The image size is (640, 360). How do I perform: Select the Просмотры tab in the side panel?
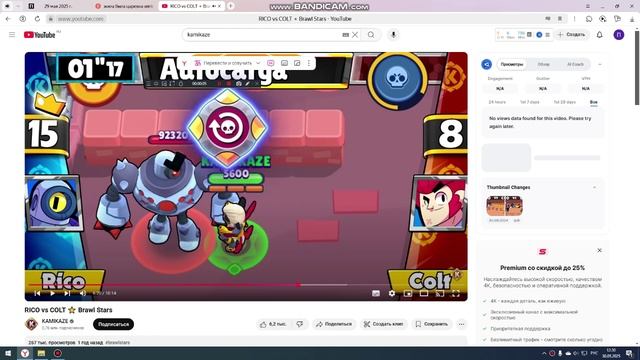click(511, 64)
